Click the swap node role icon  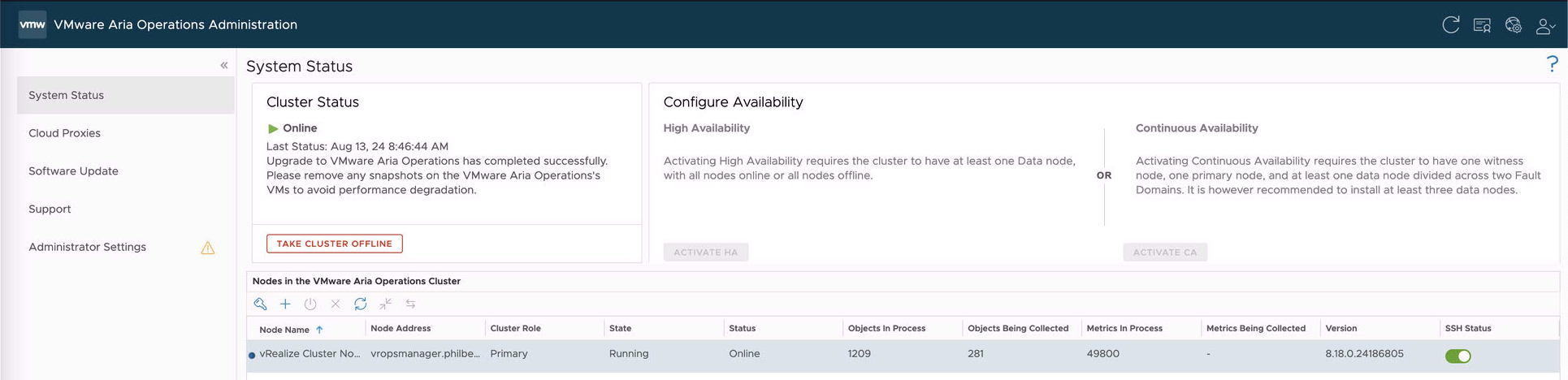point(411,304)
